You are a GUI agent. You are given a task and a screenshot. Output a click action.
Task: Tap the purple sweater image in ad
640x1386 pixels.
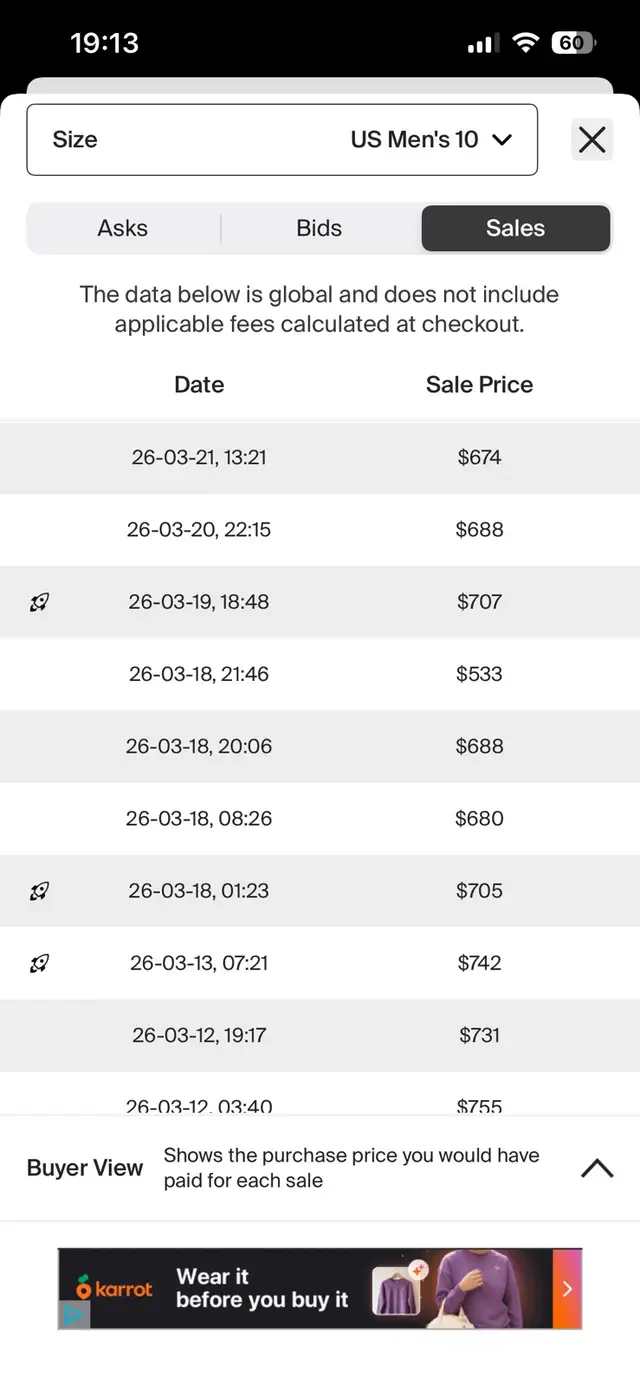click(396, 1290)
